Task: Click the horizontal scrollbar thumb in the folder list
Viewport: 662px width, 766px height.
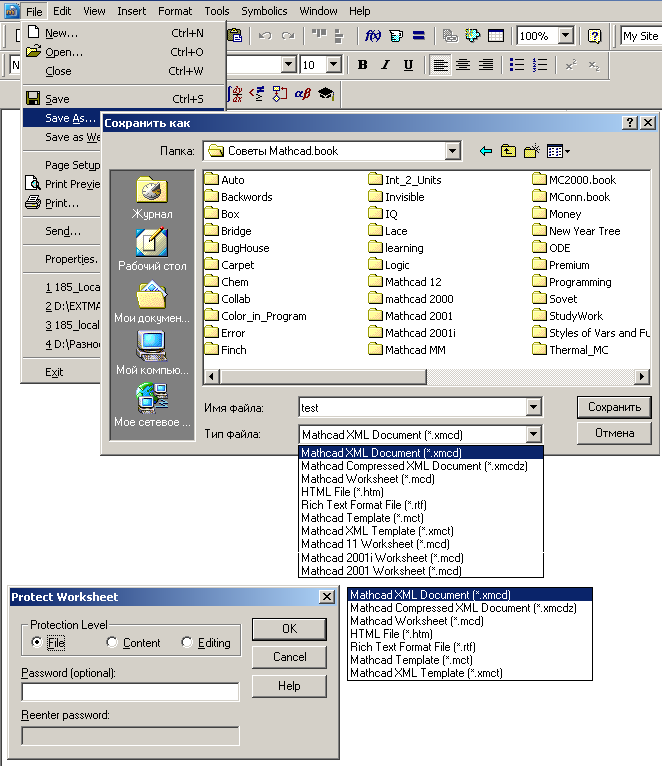Action: [323, 377]
